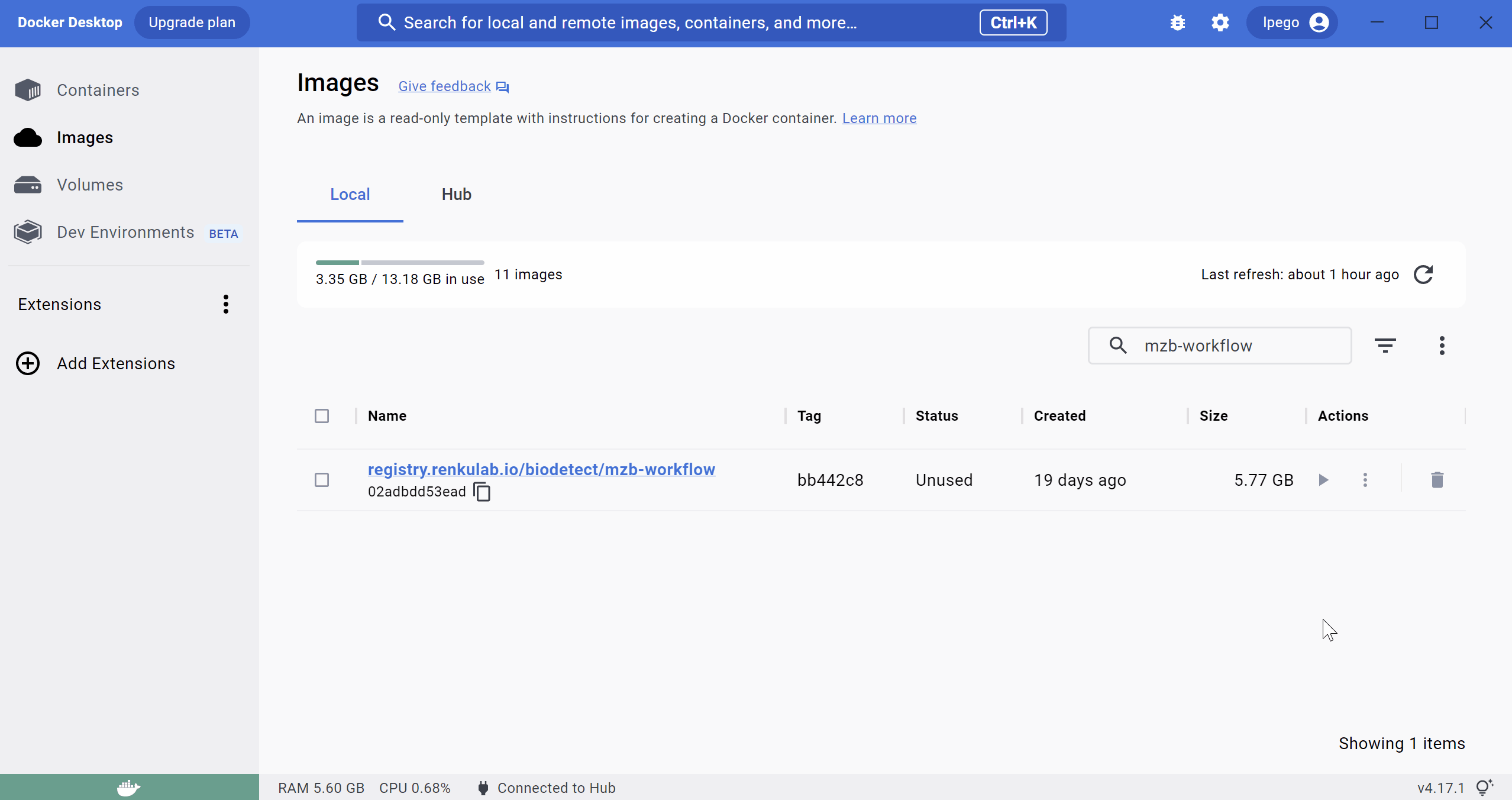
Task: Click the CPU 0.68% status entry
Action: tap(415, 788)
